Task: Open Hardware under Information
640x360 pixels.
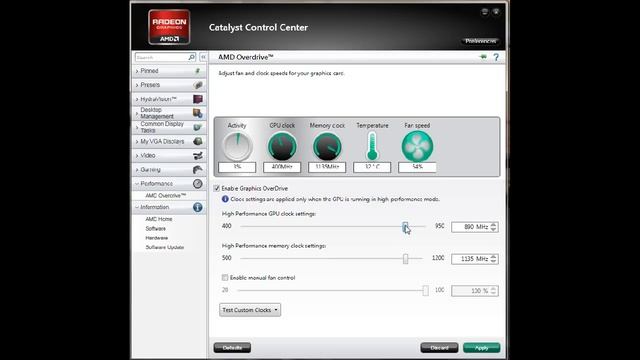Action: pos(157,238)
